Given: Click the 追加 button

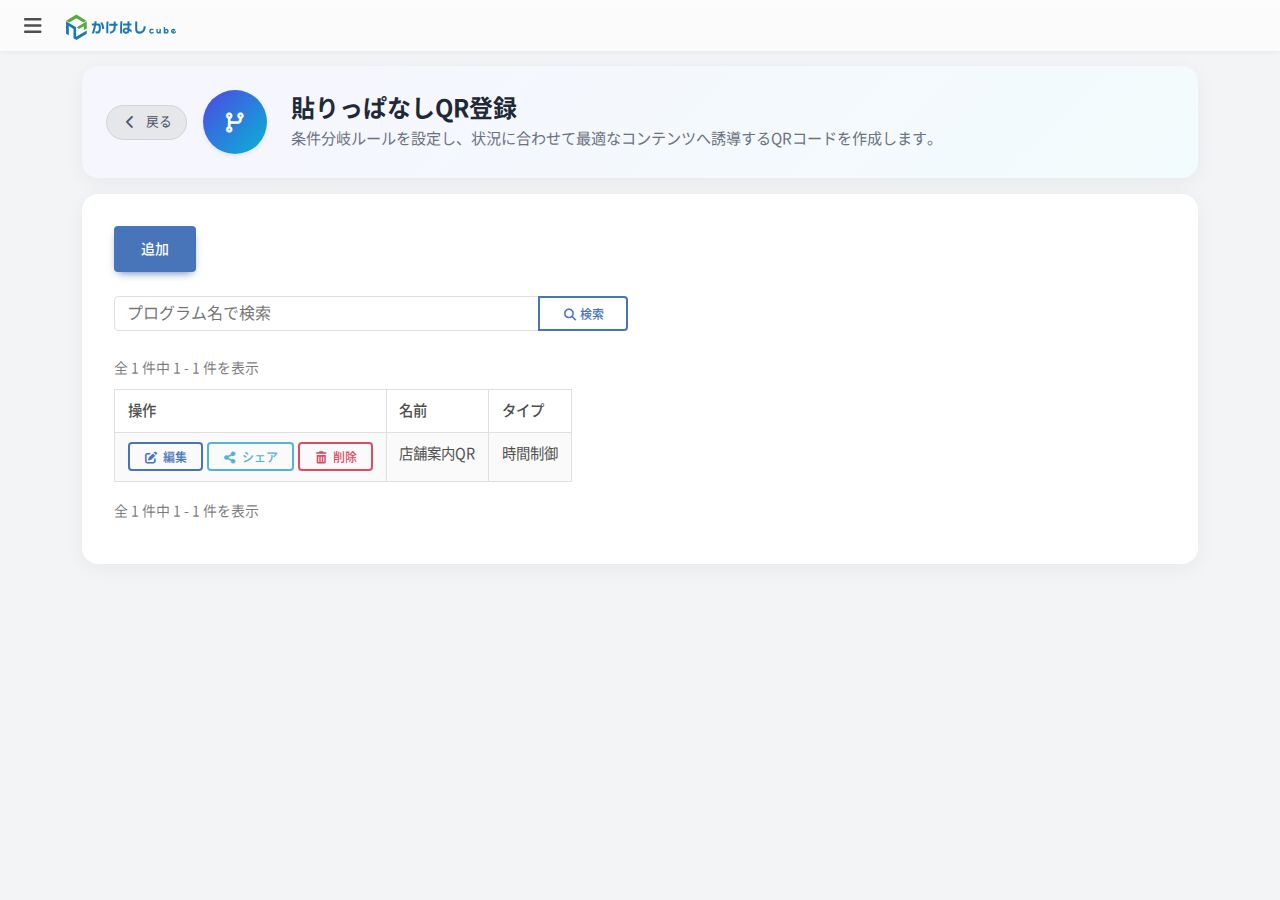Looking at the screenshot, I should (155, 249).
